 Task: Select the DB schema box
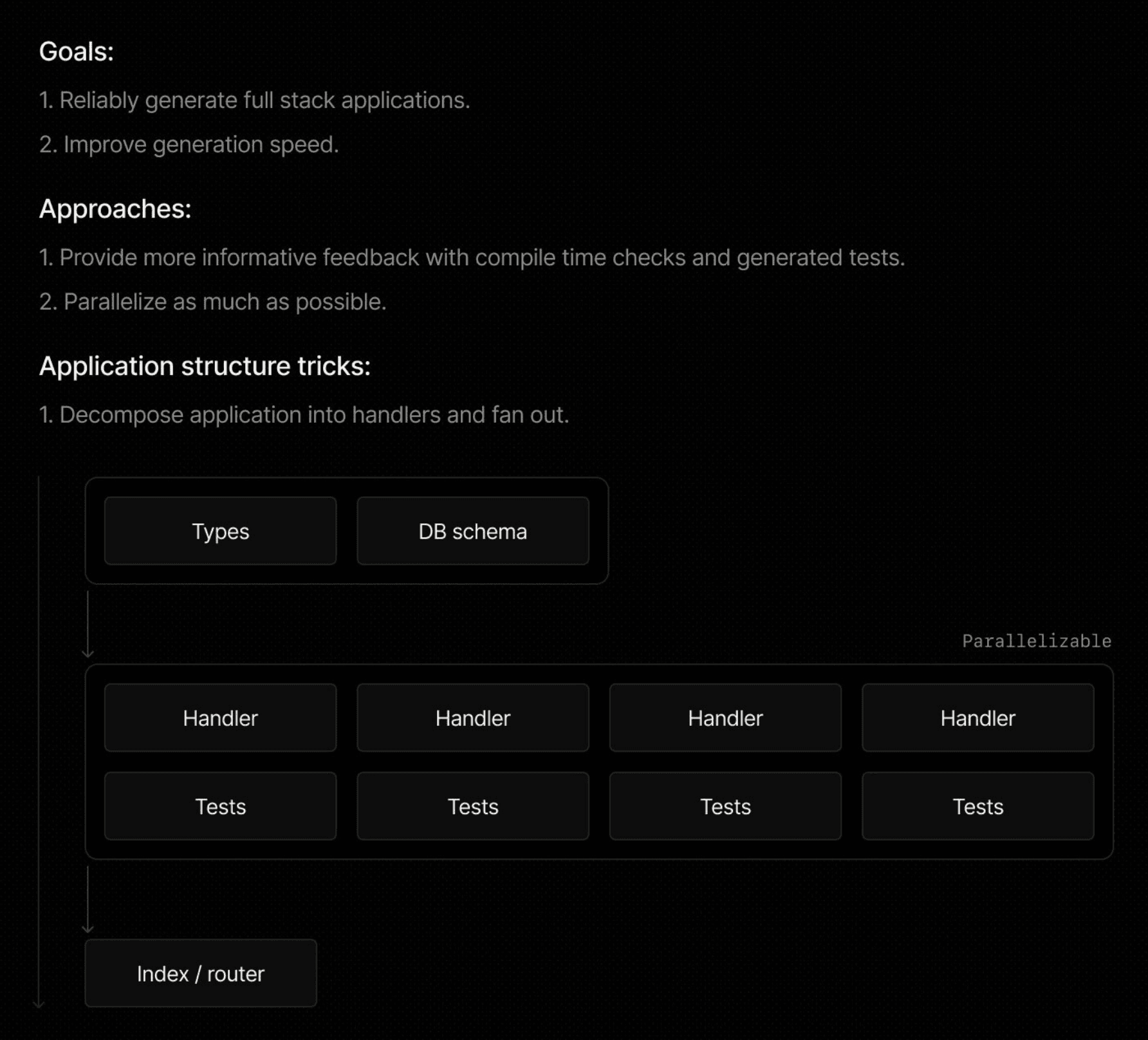[472, 531]
